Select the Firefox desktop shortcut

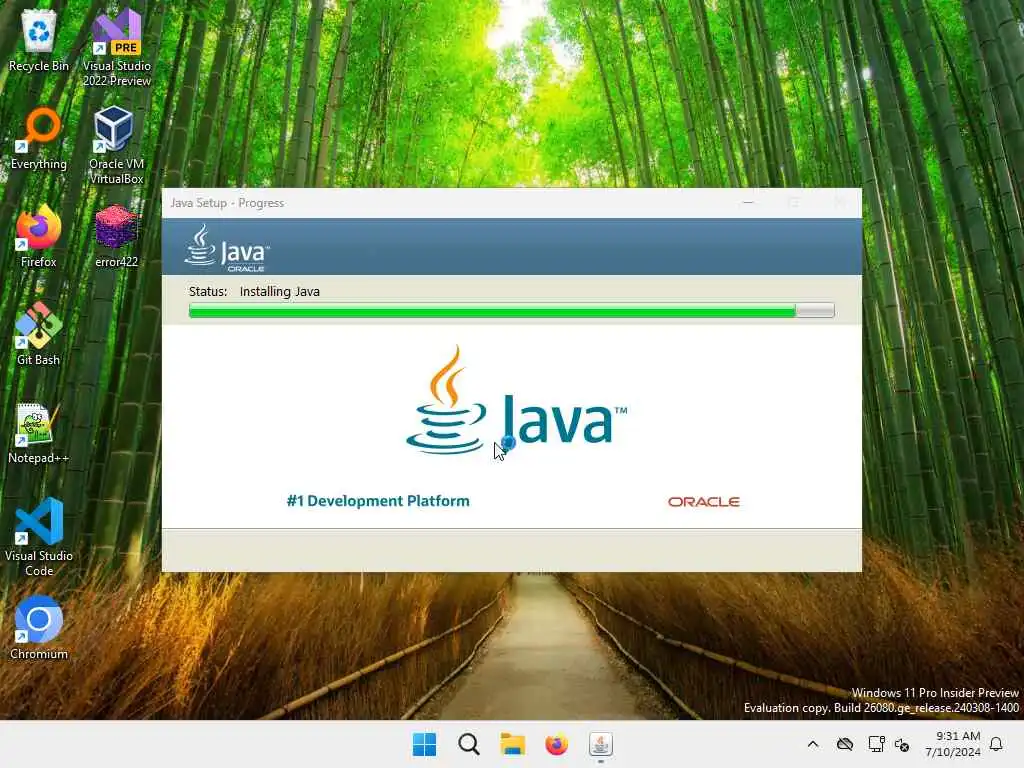pyautogui.click(x=39, y=236)
